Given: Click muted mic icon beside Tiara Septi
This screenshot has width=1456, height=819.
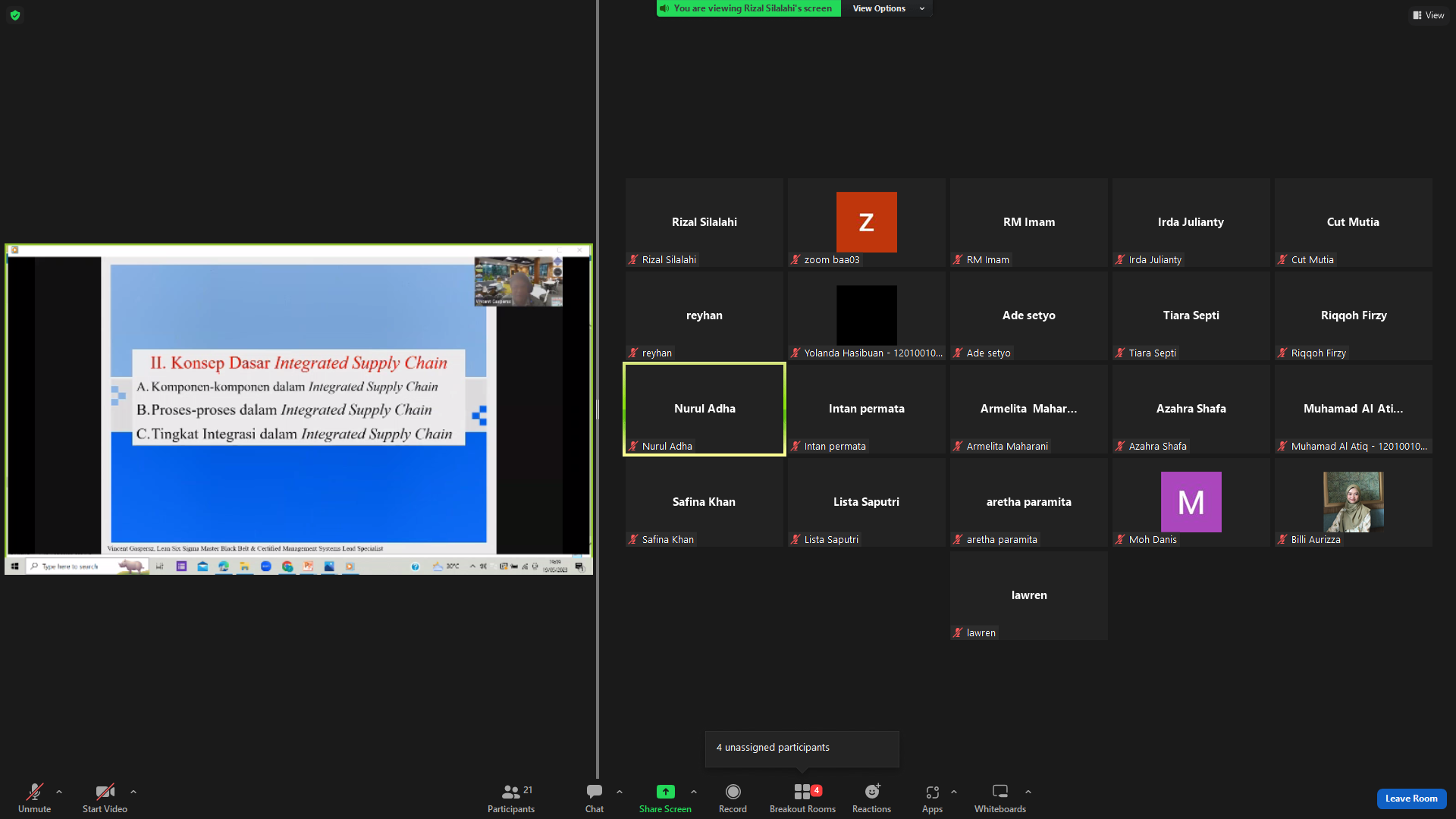Looking at the screenshot, I should click(1120, 353).
